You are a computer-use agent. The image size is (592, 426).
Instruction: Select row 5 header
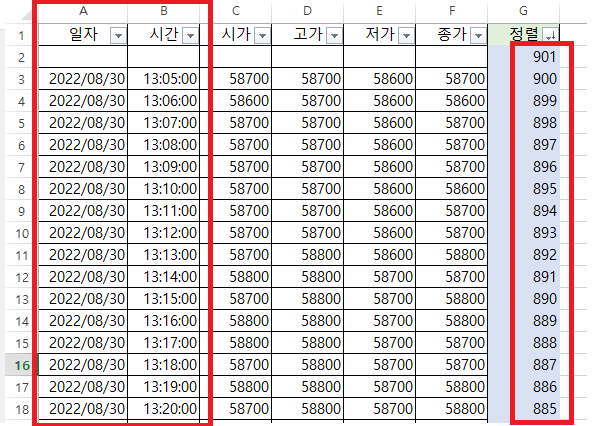[x=22, y=123]
